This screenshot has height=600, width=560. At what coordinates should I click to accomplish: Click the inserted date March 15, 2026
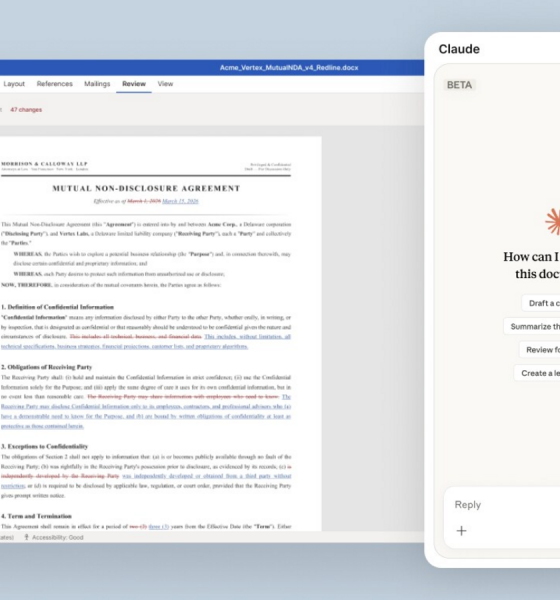click(180, 201)
